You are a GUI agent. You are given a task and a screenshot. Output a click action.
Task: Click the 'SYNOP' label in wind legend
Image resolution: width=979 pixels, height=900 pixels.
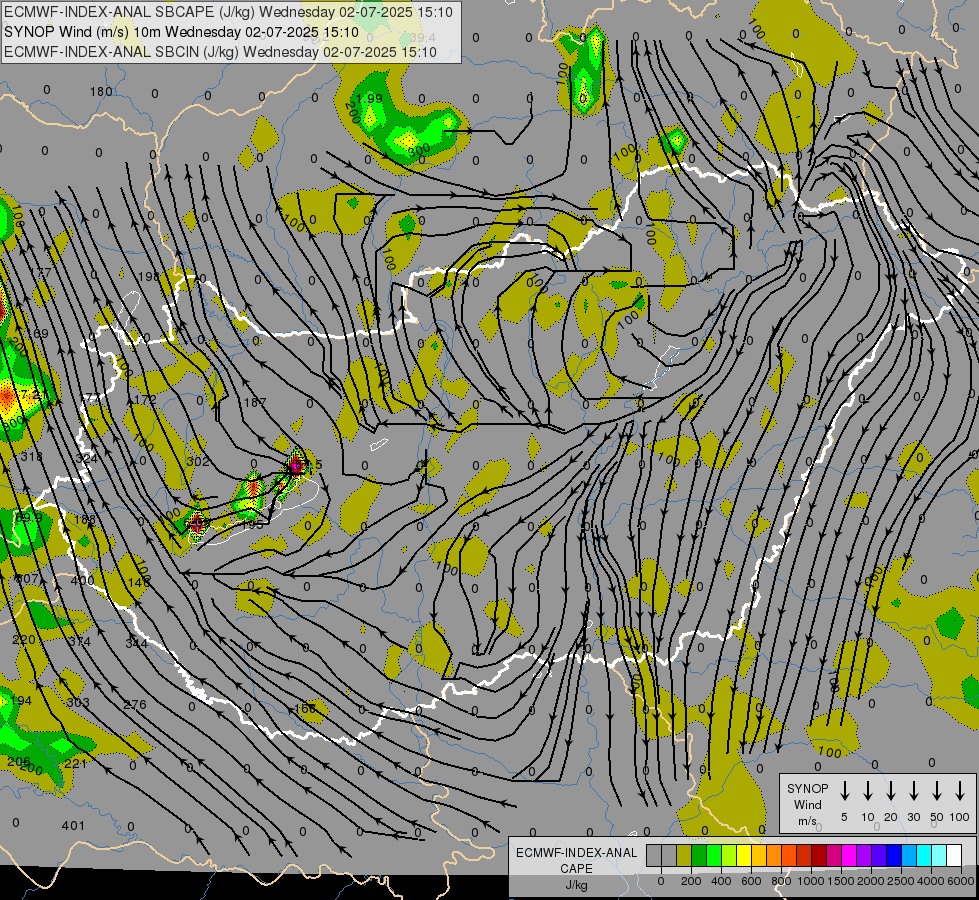tap(807, 788)
